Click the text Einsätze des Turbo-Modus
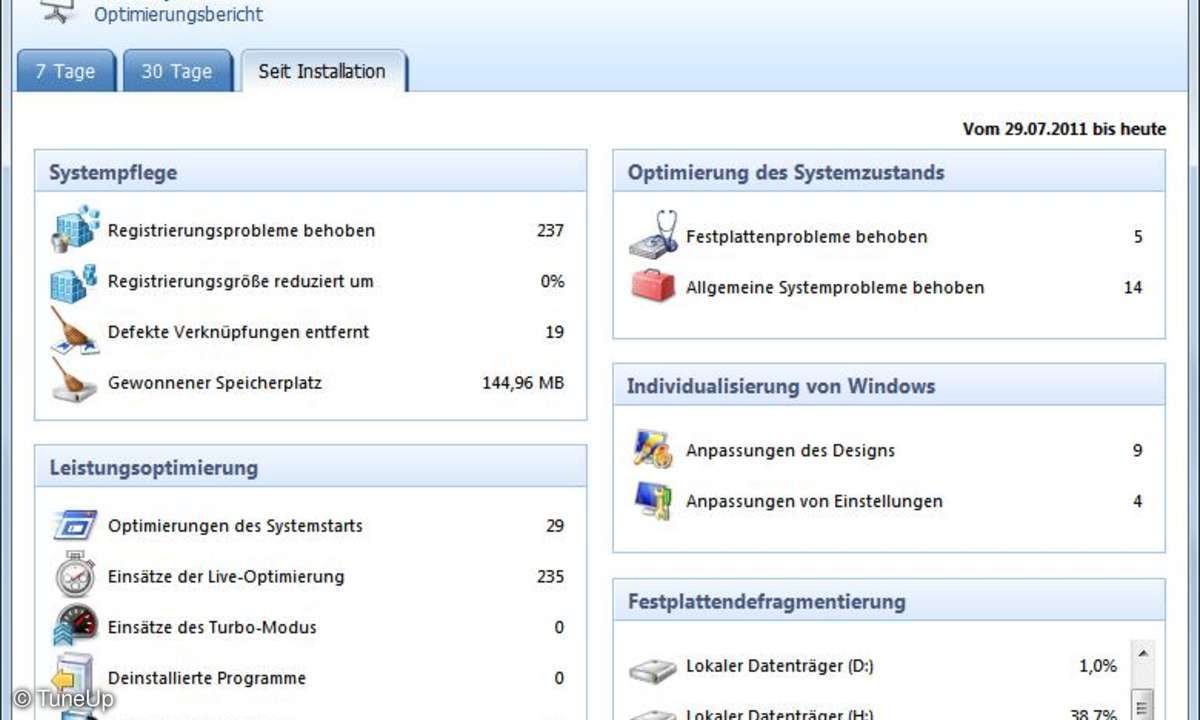 (212, 628)
